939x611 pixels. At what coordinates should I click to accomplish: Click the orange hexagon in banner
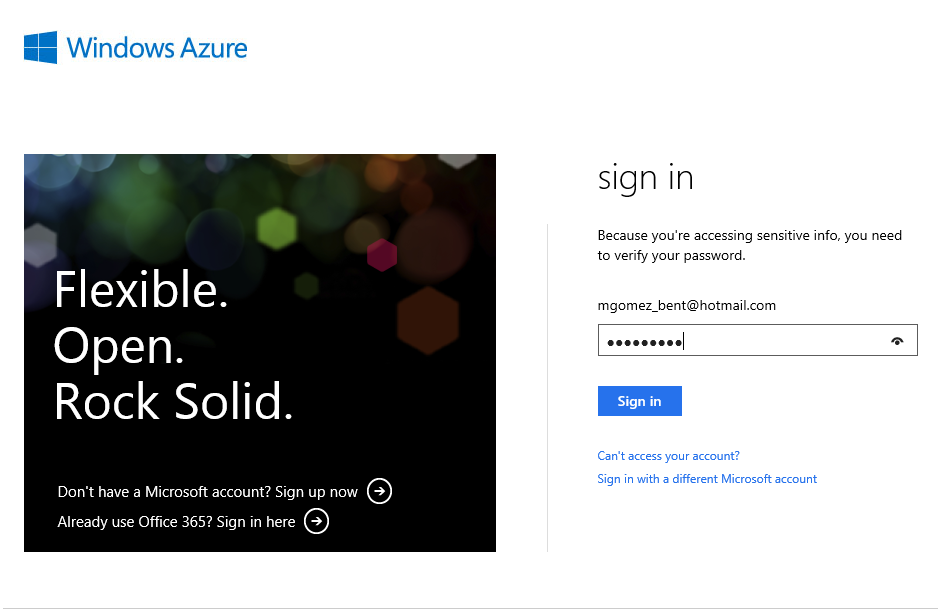428,320
